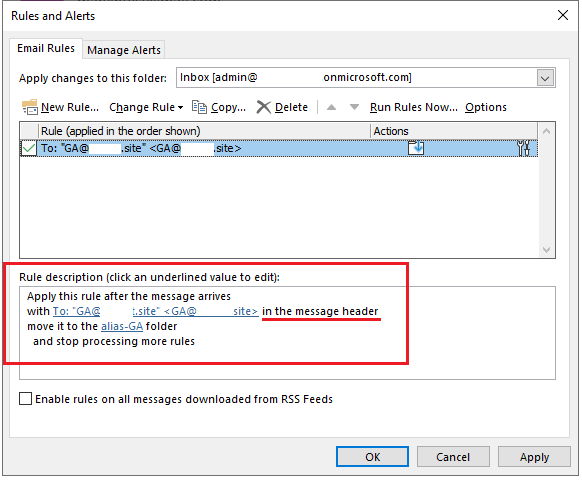Image resolution: width=582 pixels, height=481 pixels.
Task: Edit the To: GA@ address link in description
Action: tap(155, 311)
